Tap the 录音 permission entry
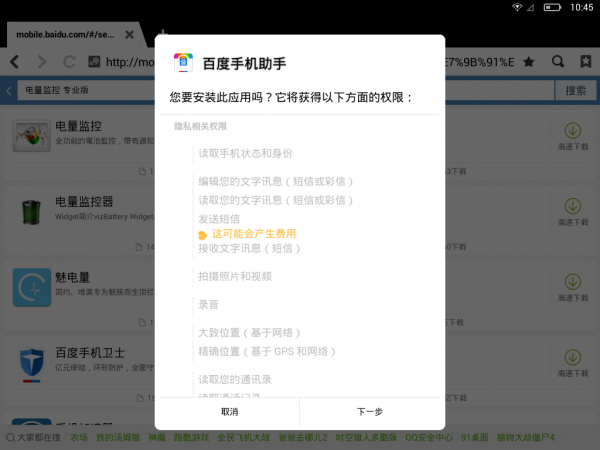This screenshot has height=450, width=600. 208,305
